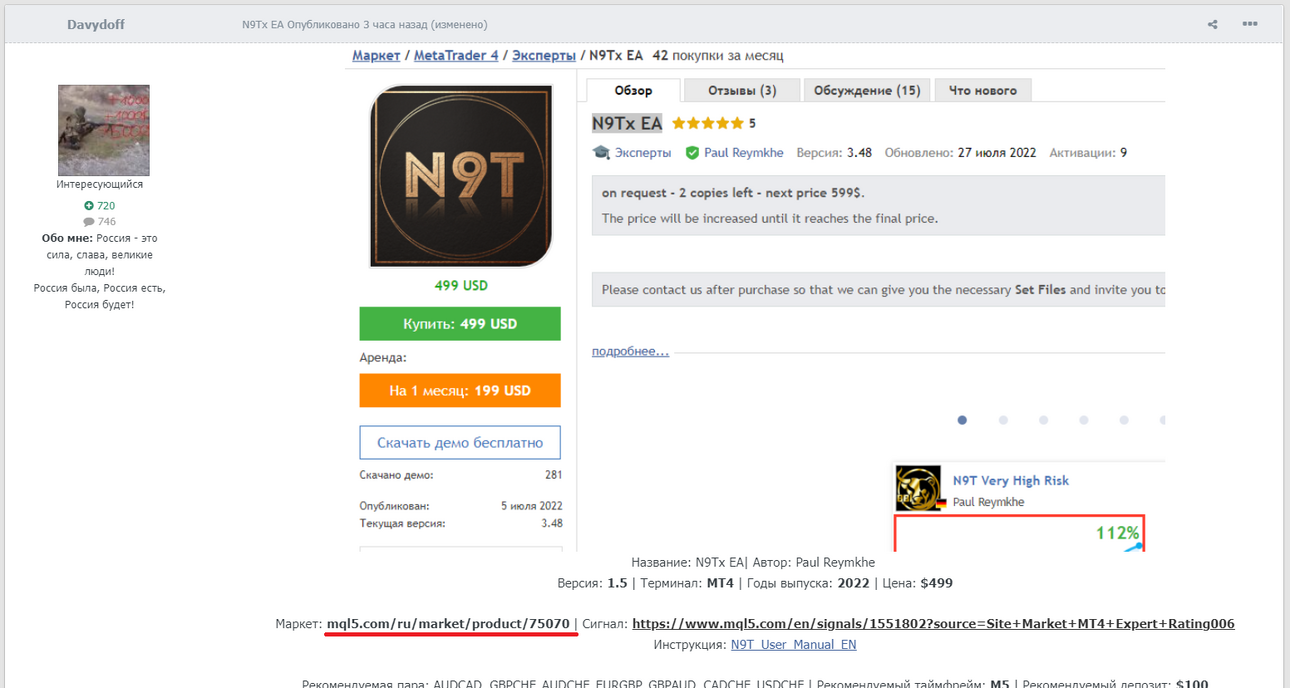Click the graduation cap Experts icon

tap(601, 153)
